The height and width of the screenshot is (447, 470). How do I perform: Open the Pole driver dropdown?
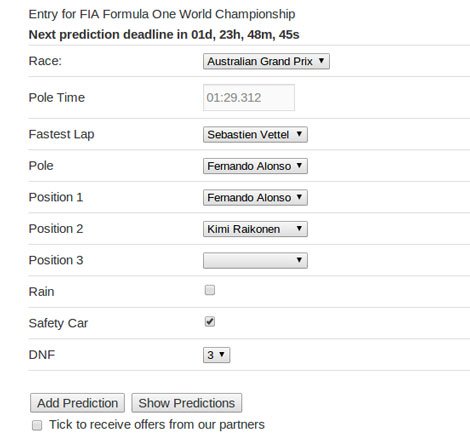coord(255,166)
